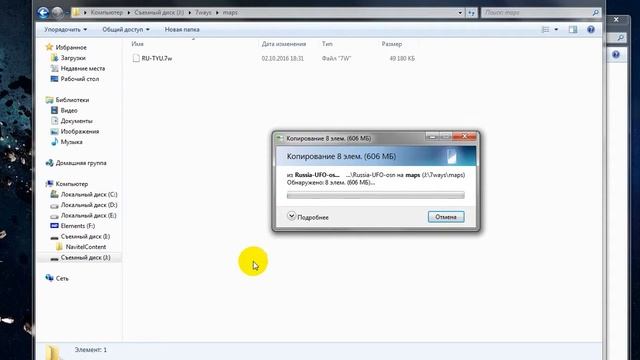This screenshot has width=640, height=360.
Task: Open the Документы library
Action: click(x=76, y=121)
